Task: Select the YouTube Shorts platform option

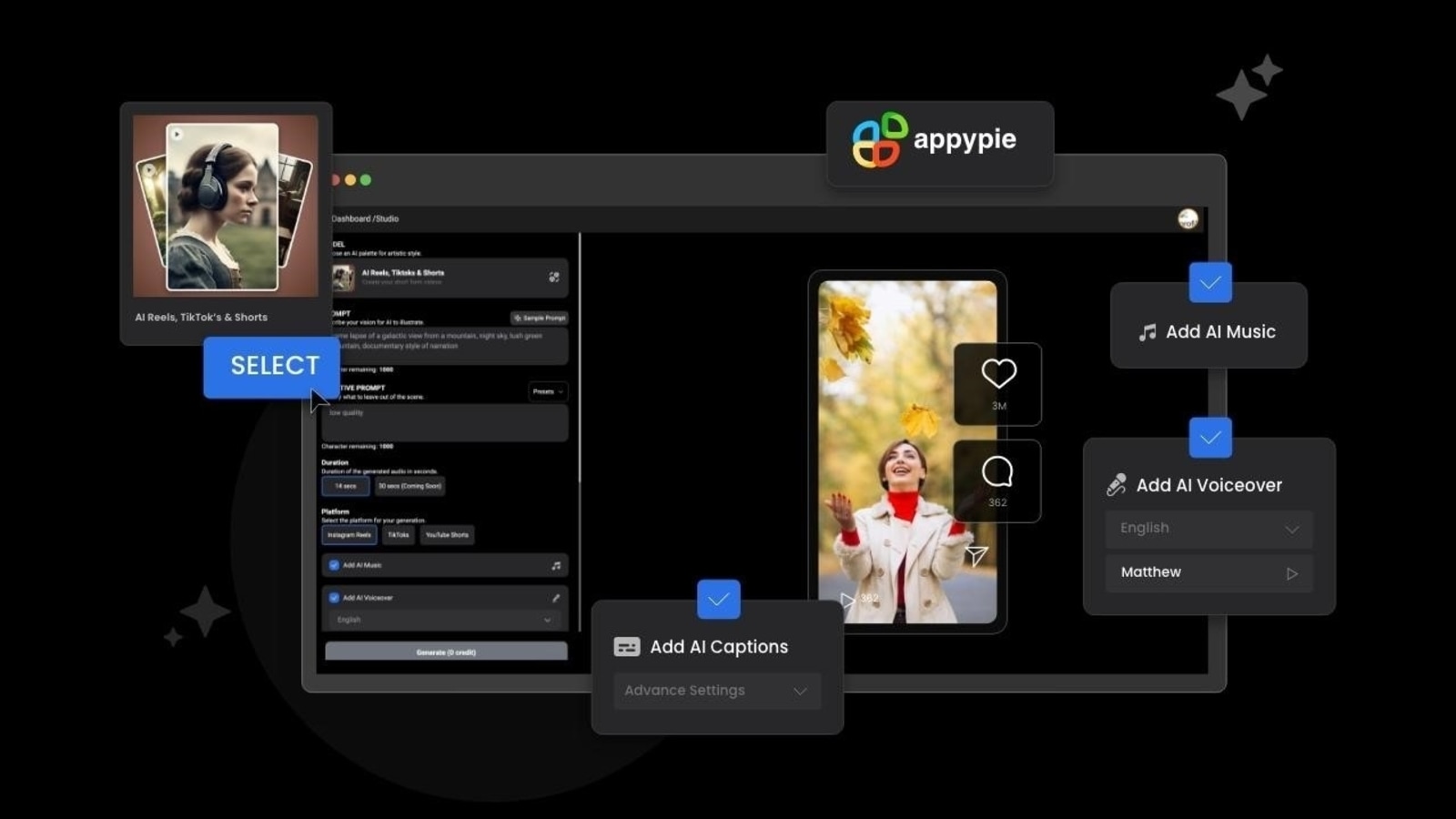Action: pos(447,535)
